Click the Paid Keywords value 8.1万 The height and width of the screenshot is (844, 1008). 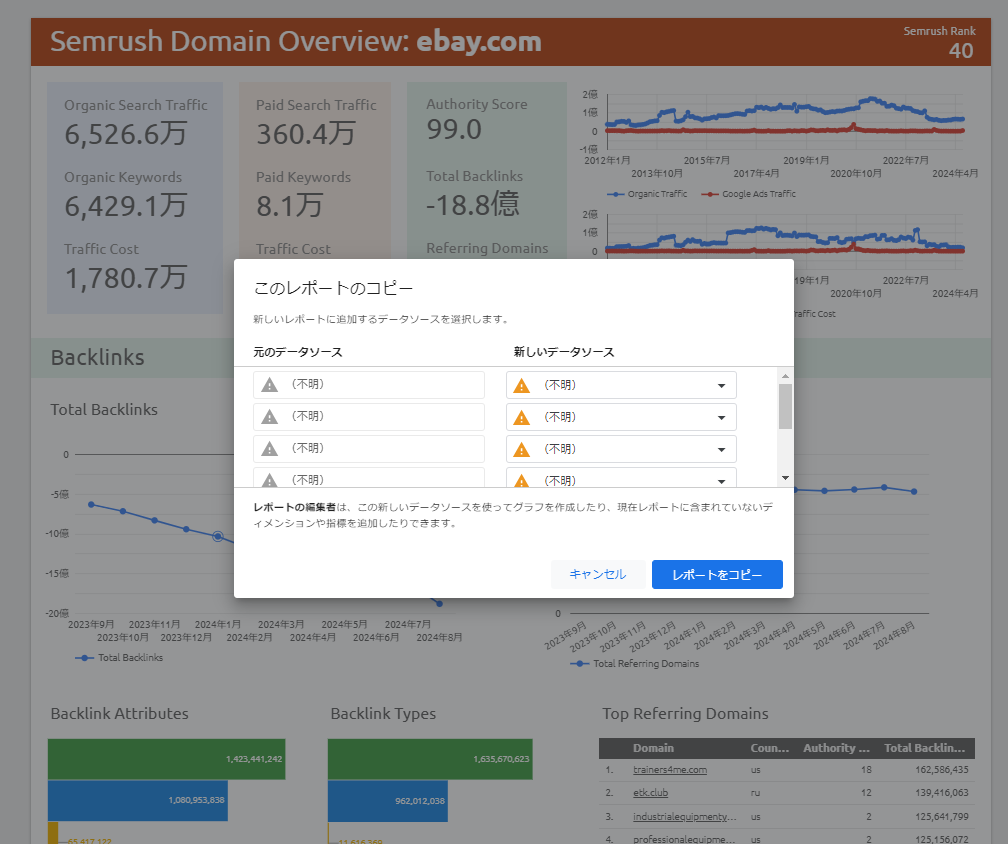point(289,206)
